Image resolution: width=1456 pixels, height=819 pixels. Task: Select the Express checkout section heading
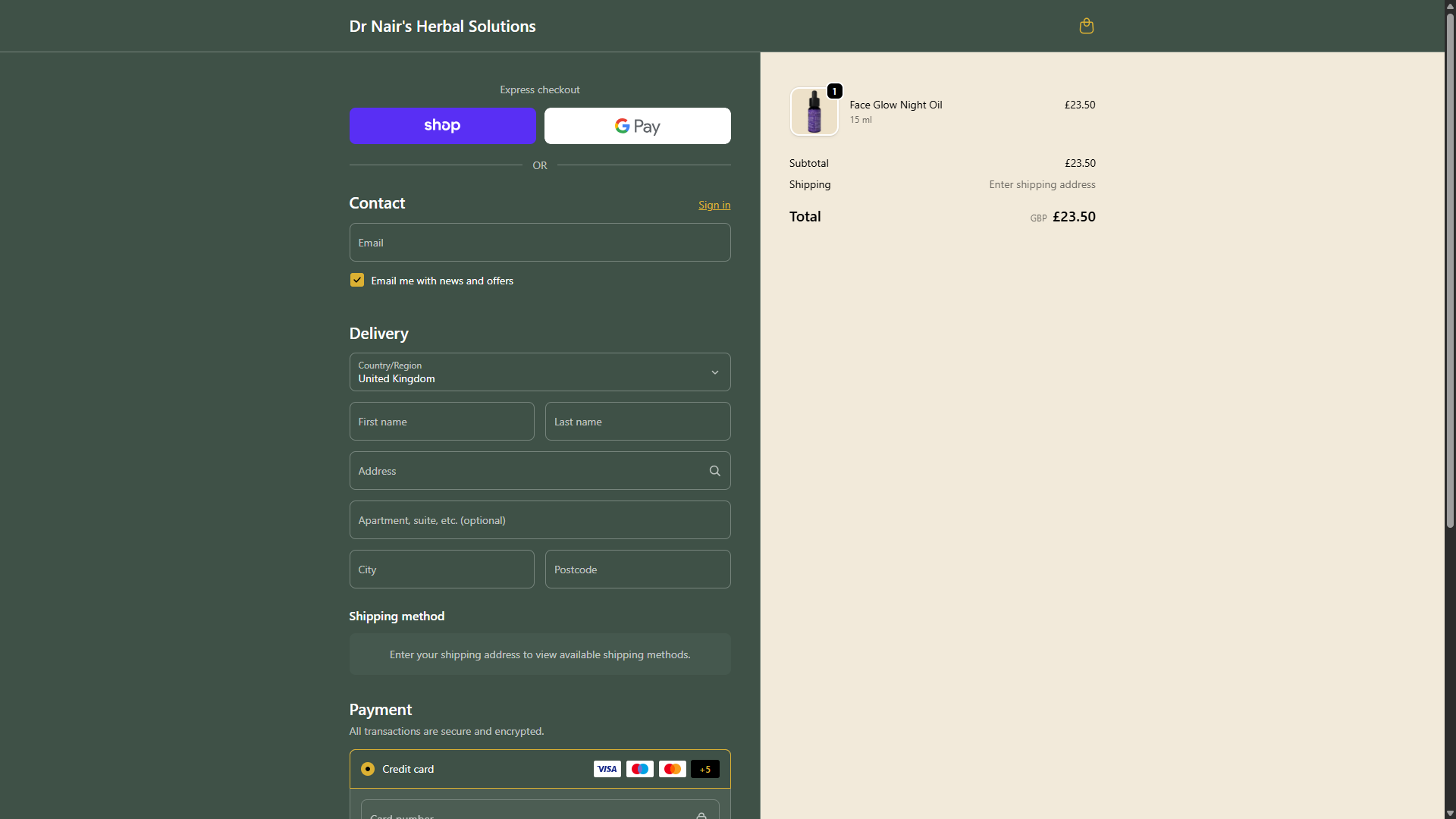pyautogui.click(x=539, y=89)
